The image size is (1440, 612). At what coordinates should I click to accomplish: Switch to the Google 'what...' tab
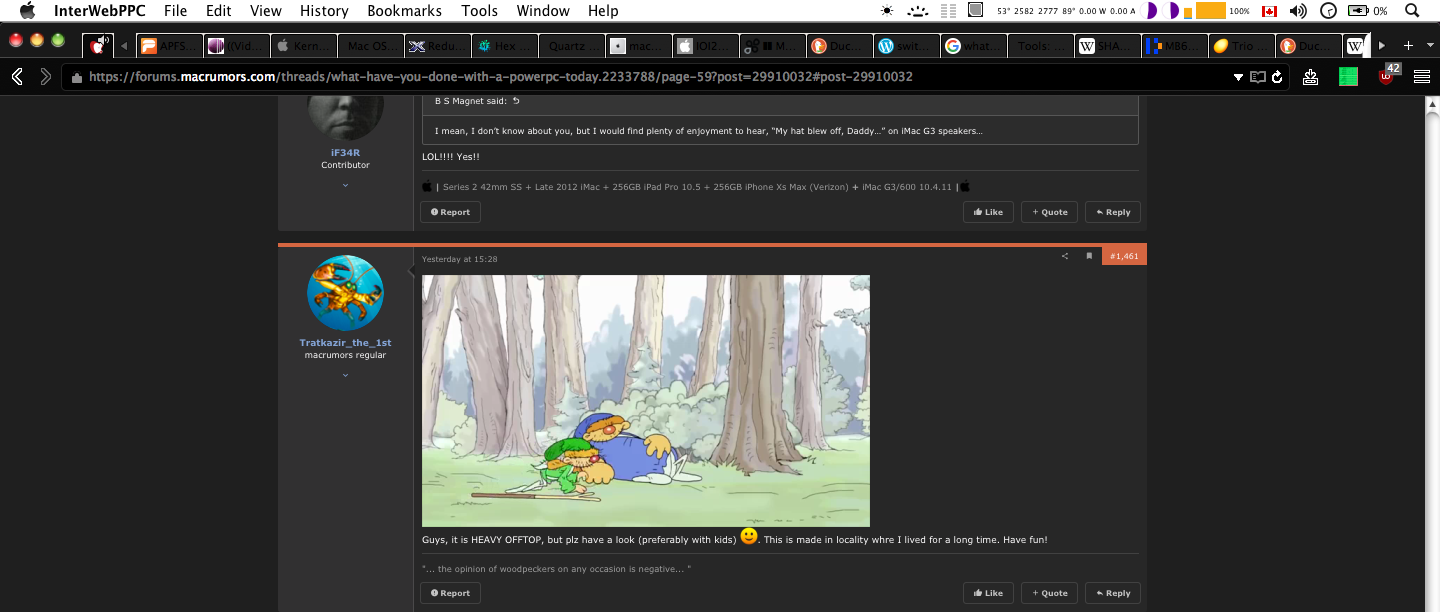973,46
